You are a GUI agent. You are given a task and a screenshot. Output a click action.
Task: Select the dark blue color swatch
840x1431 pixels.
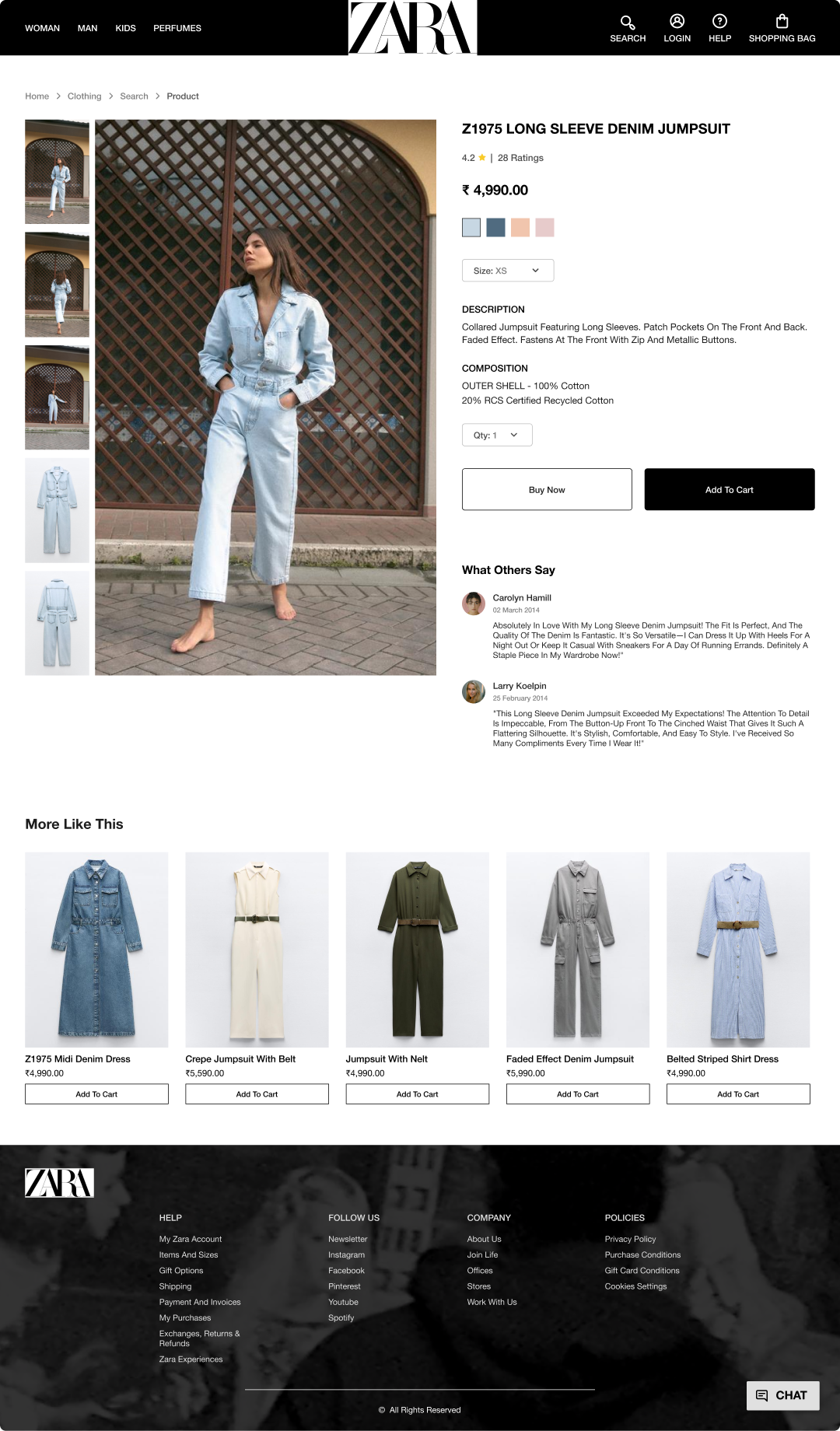point(495,227)
